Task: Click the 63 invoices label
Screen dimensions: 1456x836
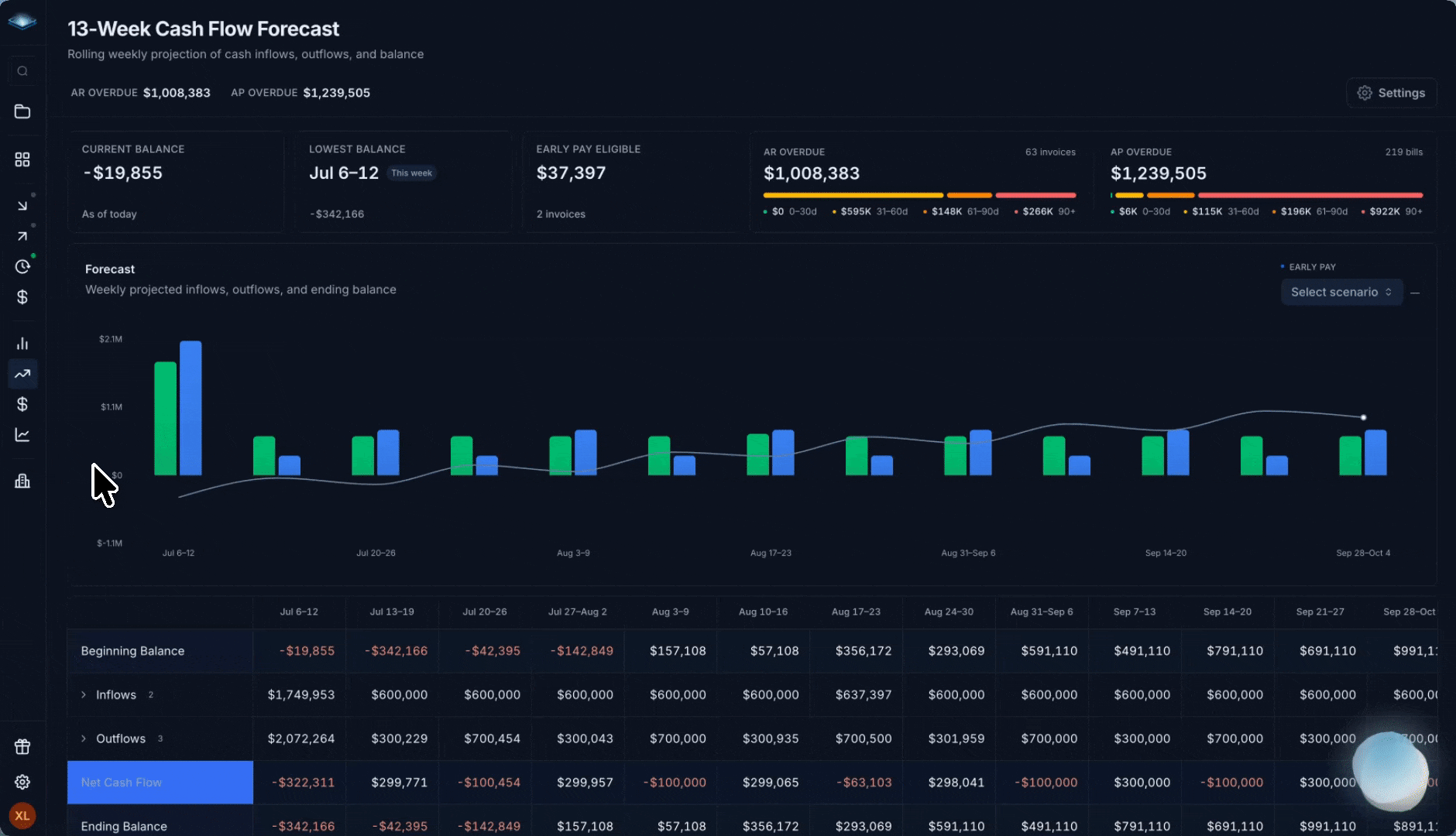Action: pyautogui.click(x=1050, y=152)
